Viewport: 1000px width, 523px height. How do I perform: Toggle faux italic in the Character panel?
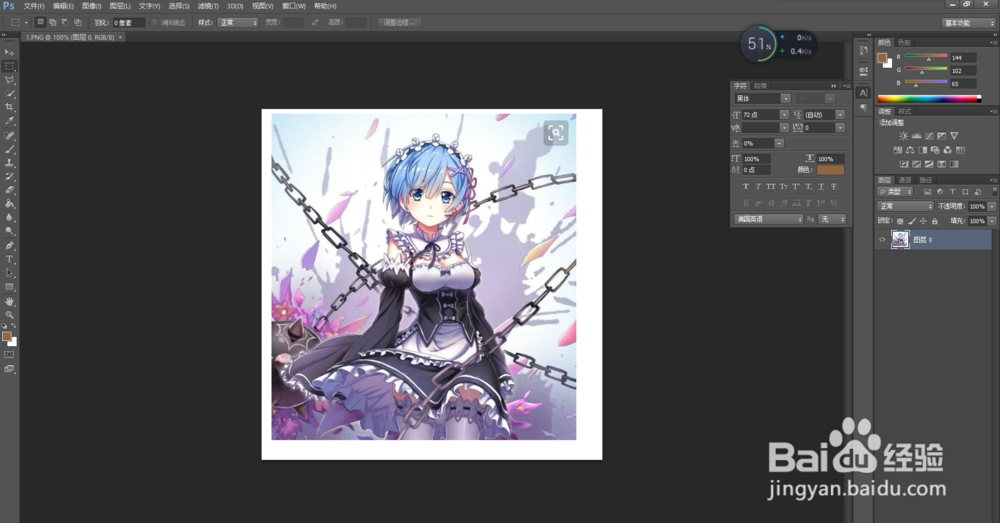(758, 187)
